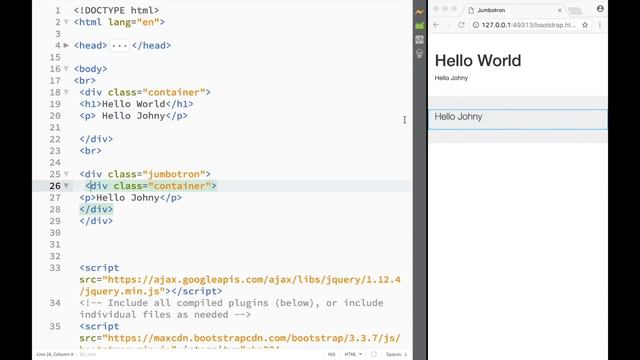Click the highlighted closing div on line 28

tap(96, 209)
